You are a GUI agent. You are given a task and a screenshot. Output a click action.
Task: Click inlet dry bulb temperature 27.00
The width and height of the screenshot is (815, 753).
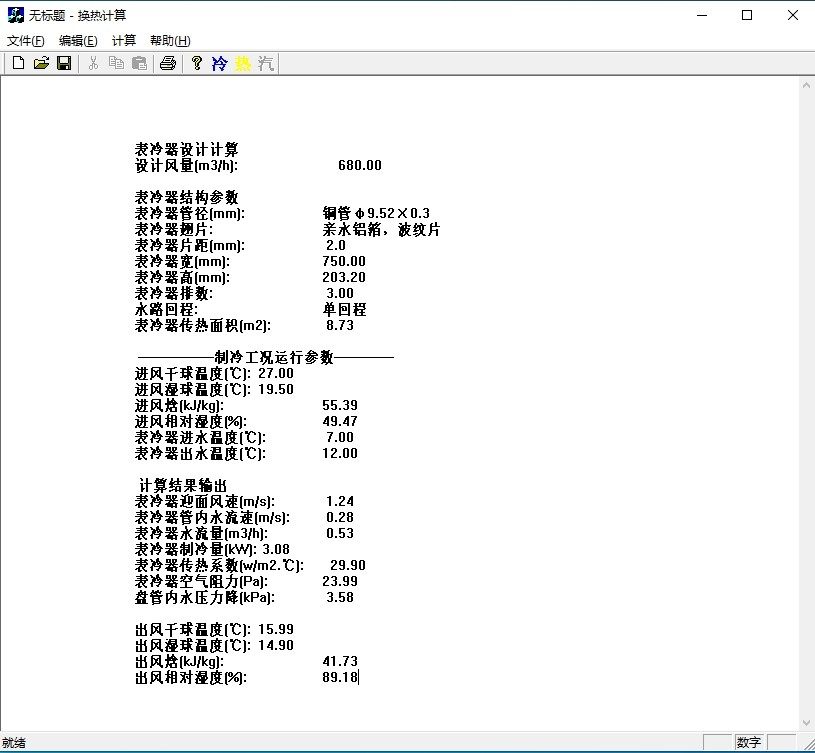click(x=276, y=374)
